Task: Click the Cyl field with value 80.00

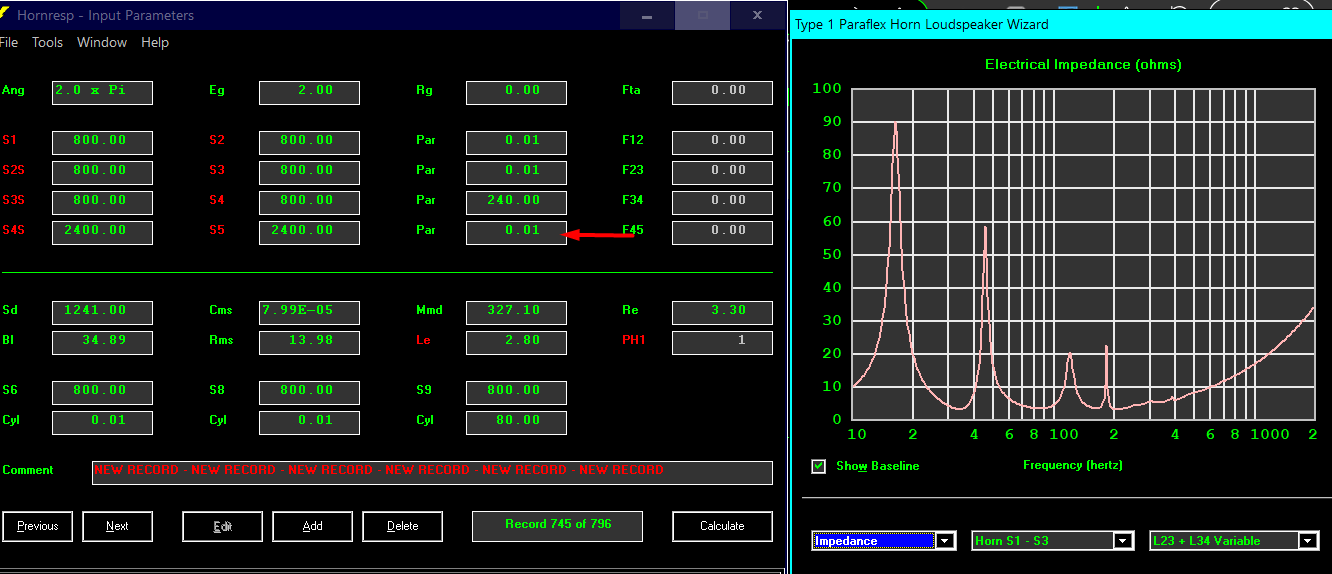Action: (516, 423)
